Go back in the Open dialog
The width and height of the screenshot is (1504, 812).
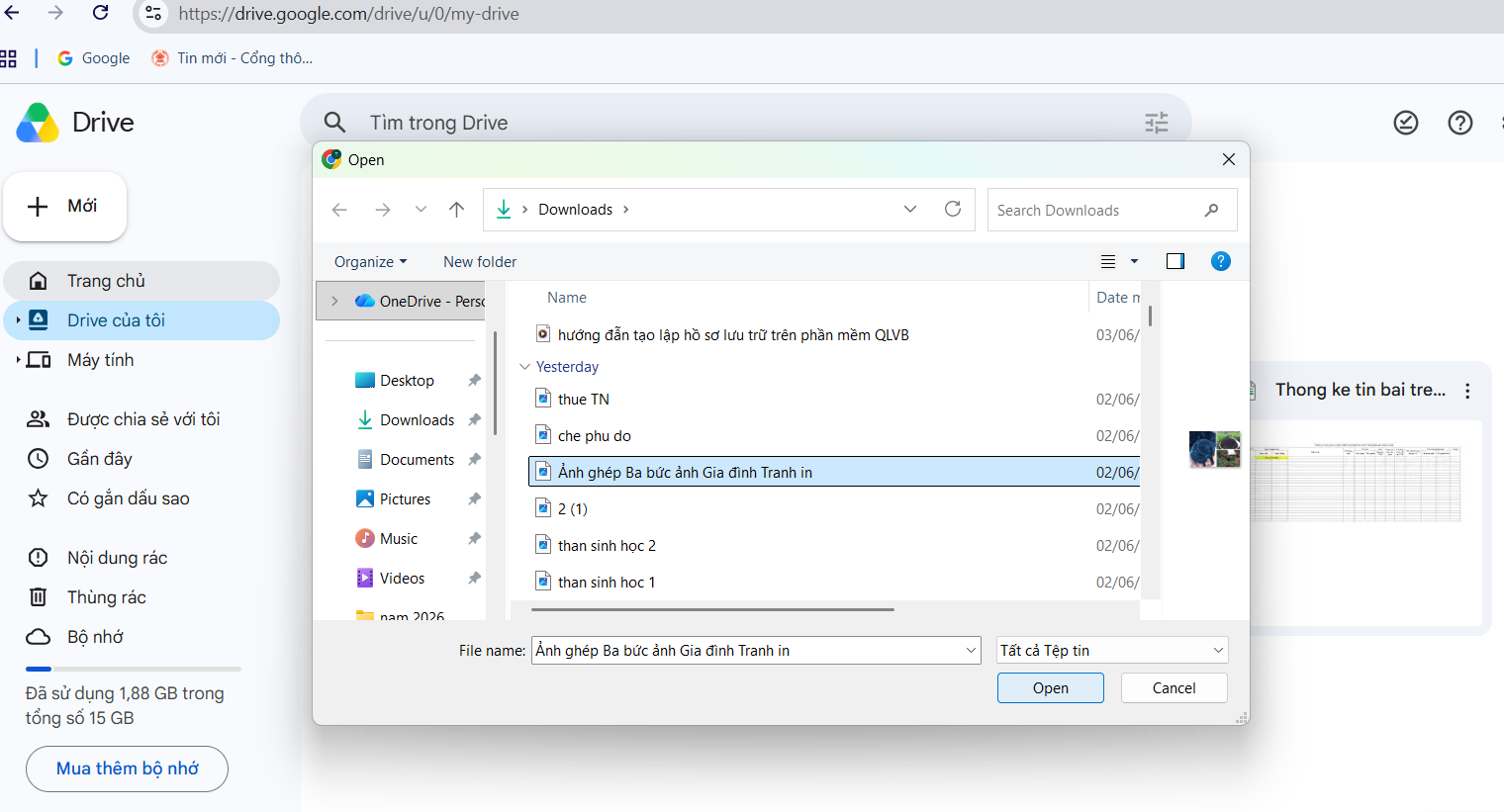pyautogui.click(x=339, y=210)
